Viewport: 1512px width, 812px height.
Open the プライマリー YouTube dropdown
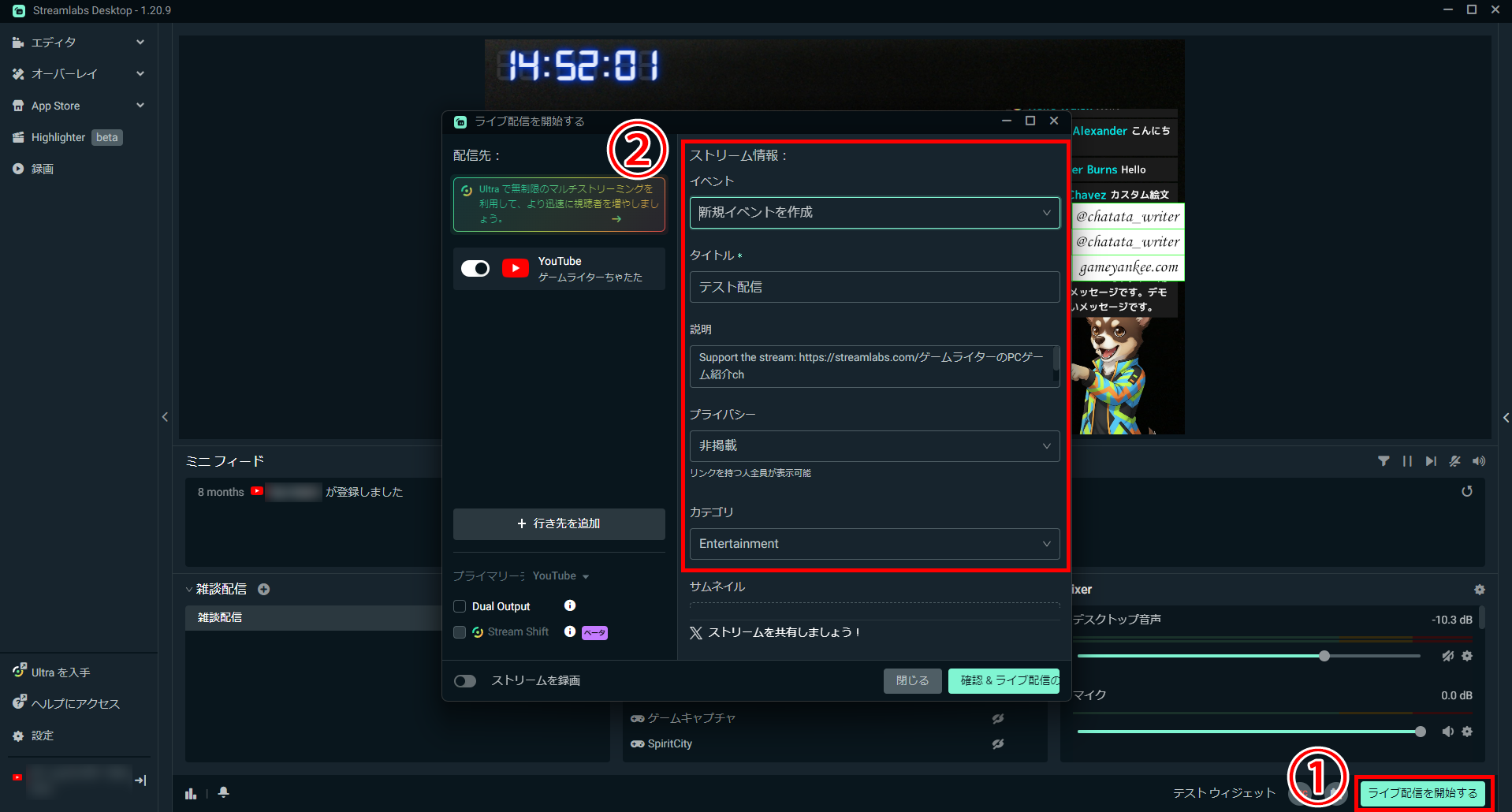click(x=560, y=576)
